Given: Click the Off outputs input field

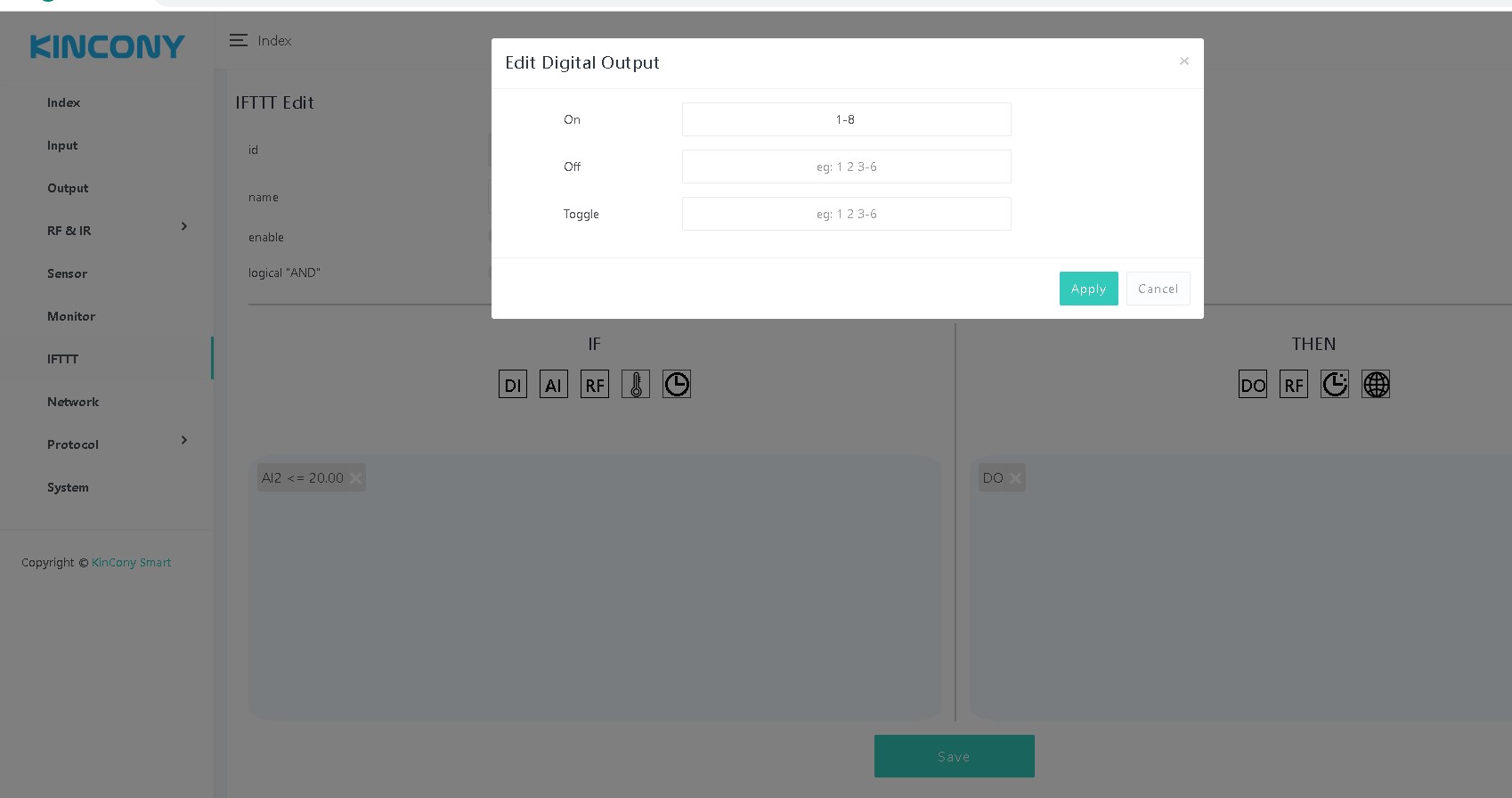Looking at the screenshot, I should [x=846, y=167].
